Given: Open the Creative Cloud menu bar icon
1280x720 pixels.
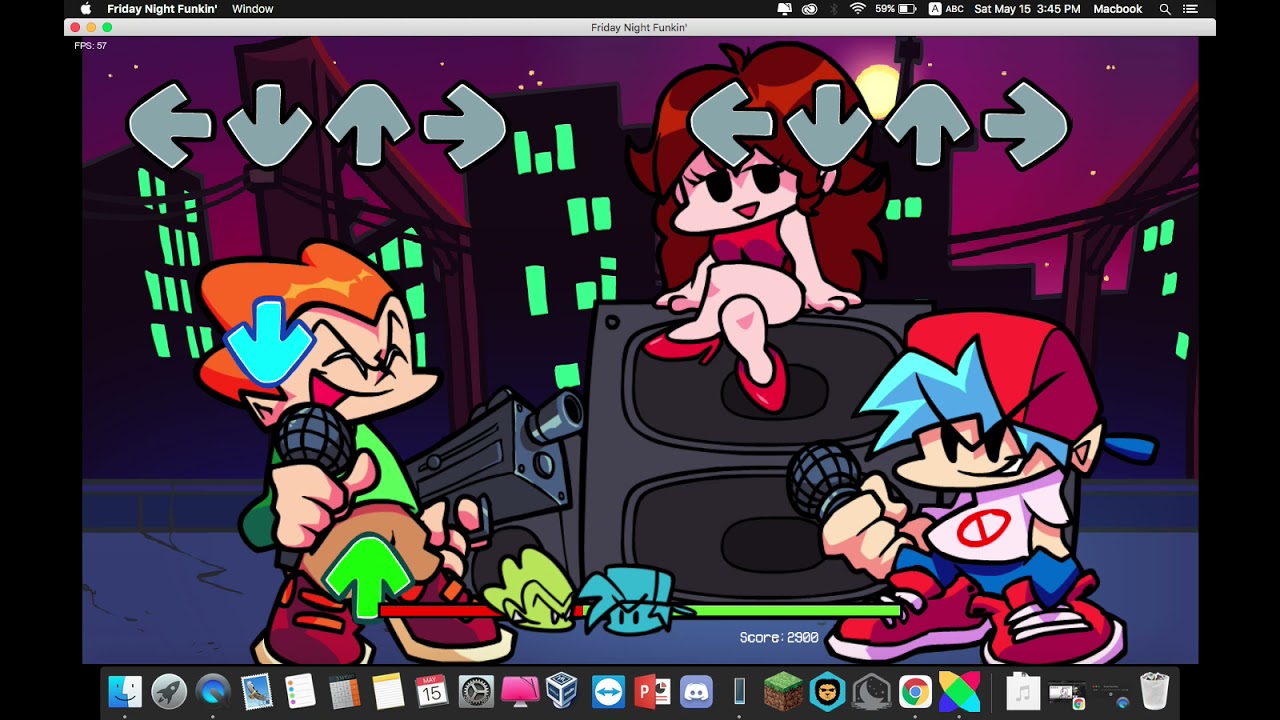Looking at the screenshot, I should click(x=809, y=9).
